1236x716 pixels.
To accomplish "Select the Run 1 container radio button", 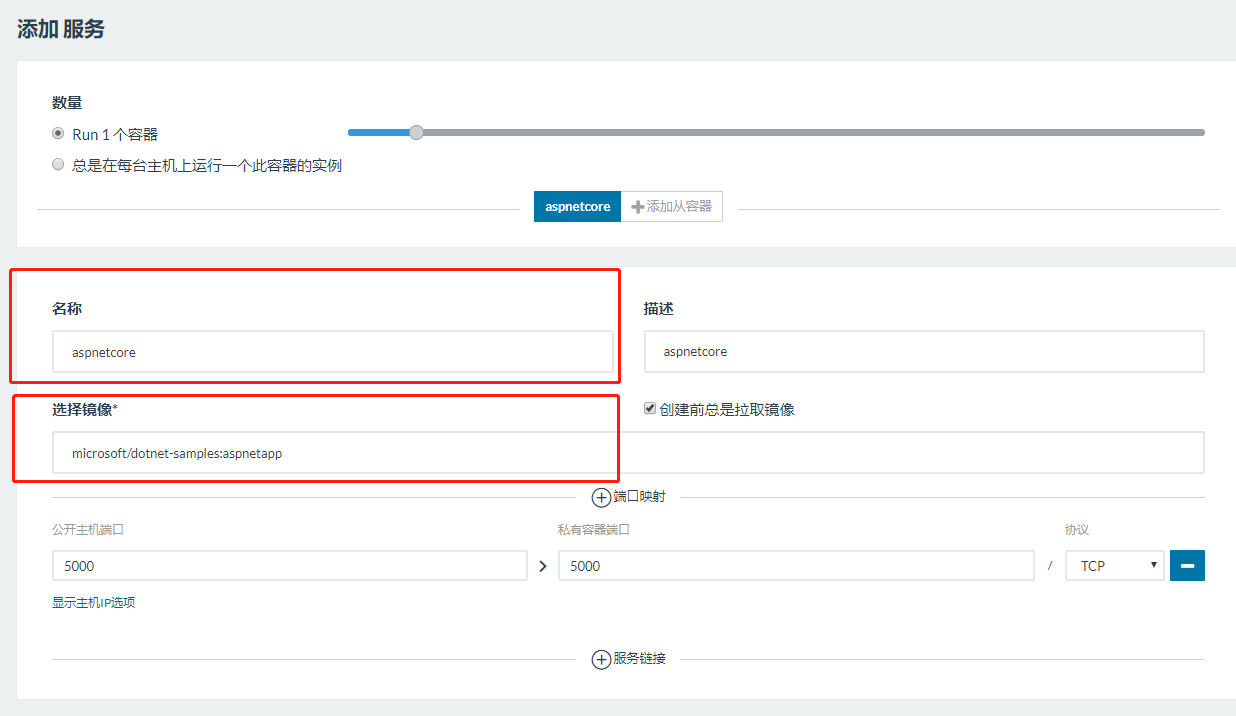I will click(x=58, y=133).
